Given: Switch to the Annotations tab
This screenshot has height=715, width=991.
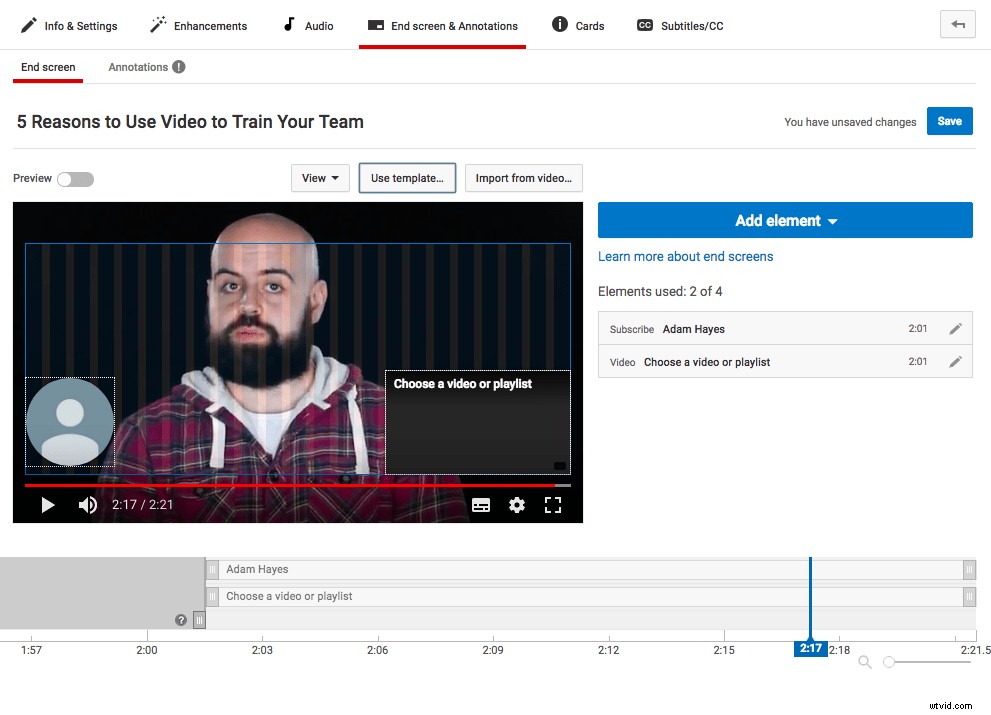Looking at the screenshot, I should pyautogui.click(x=138, y=67).
